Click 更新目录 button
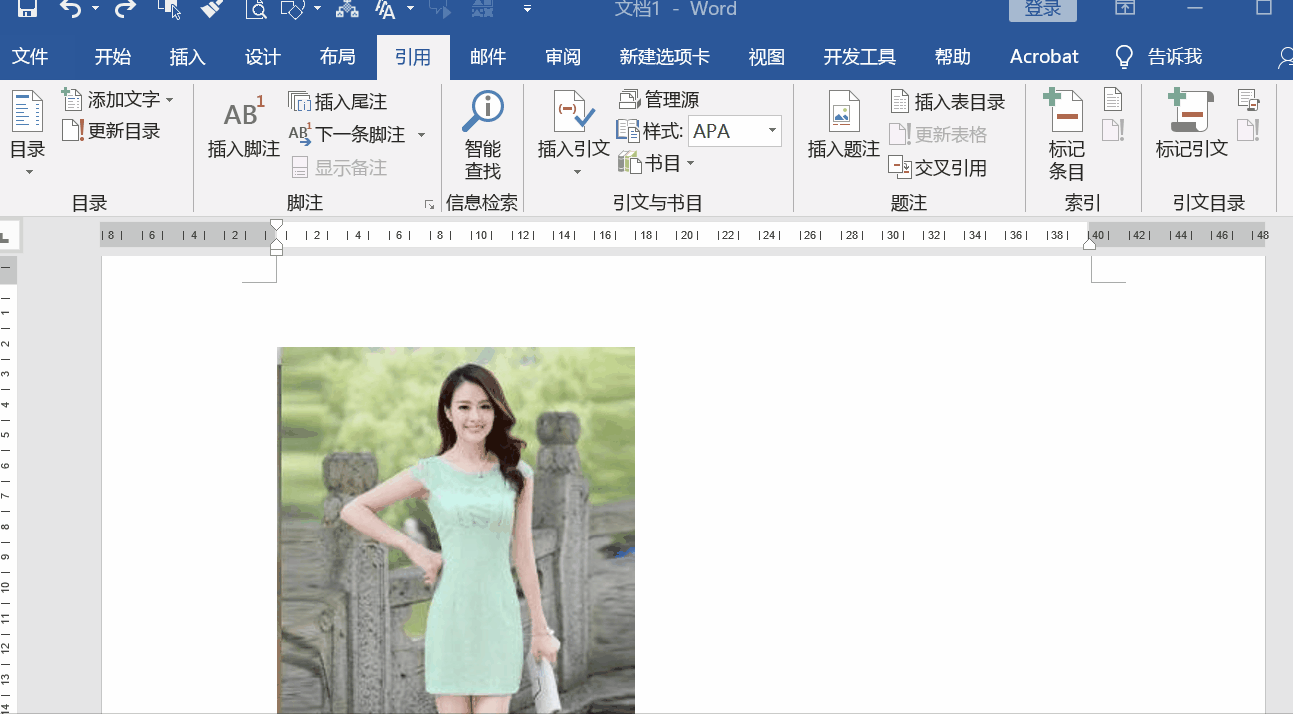Viewport: 1293px width, 714px height. (111, 131)
